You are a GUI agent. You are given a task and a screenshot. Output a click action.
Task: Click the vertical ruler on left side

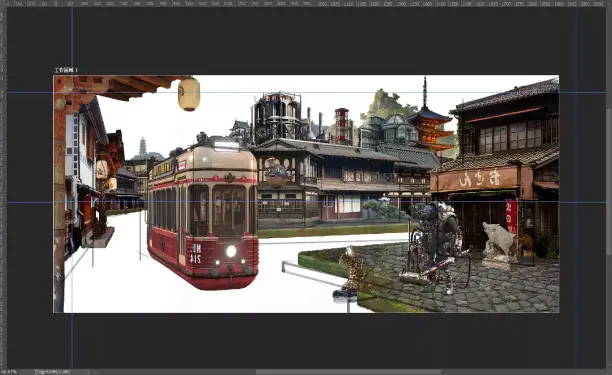tap(3, 187)
